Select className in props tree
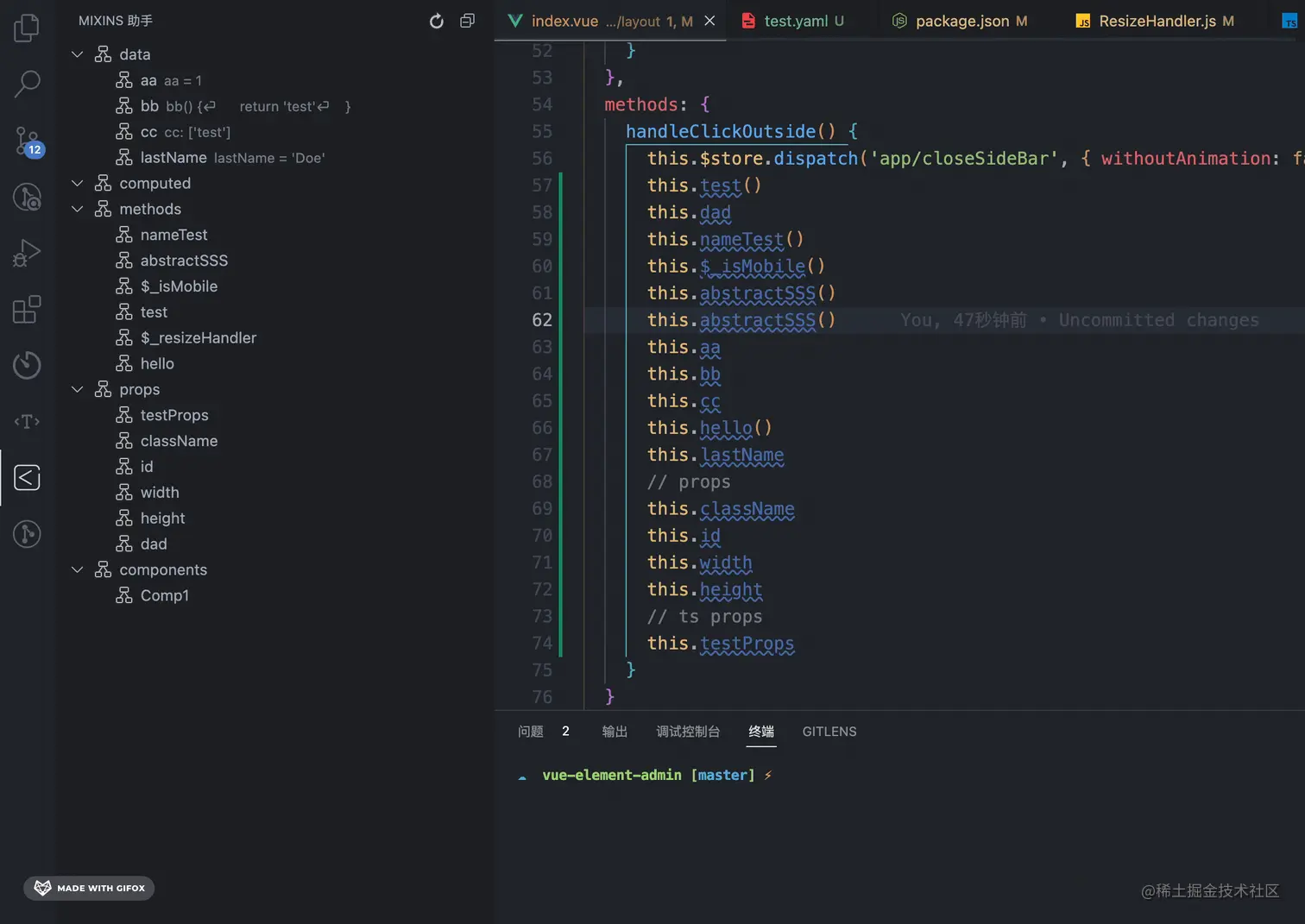Screen dimensions: 1305x924 pos(274,441)
